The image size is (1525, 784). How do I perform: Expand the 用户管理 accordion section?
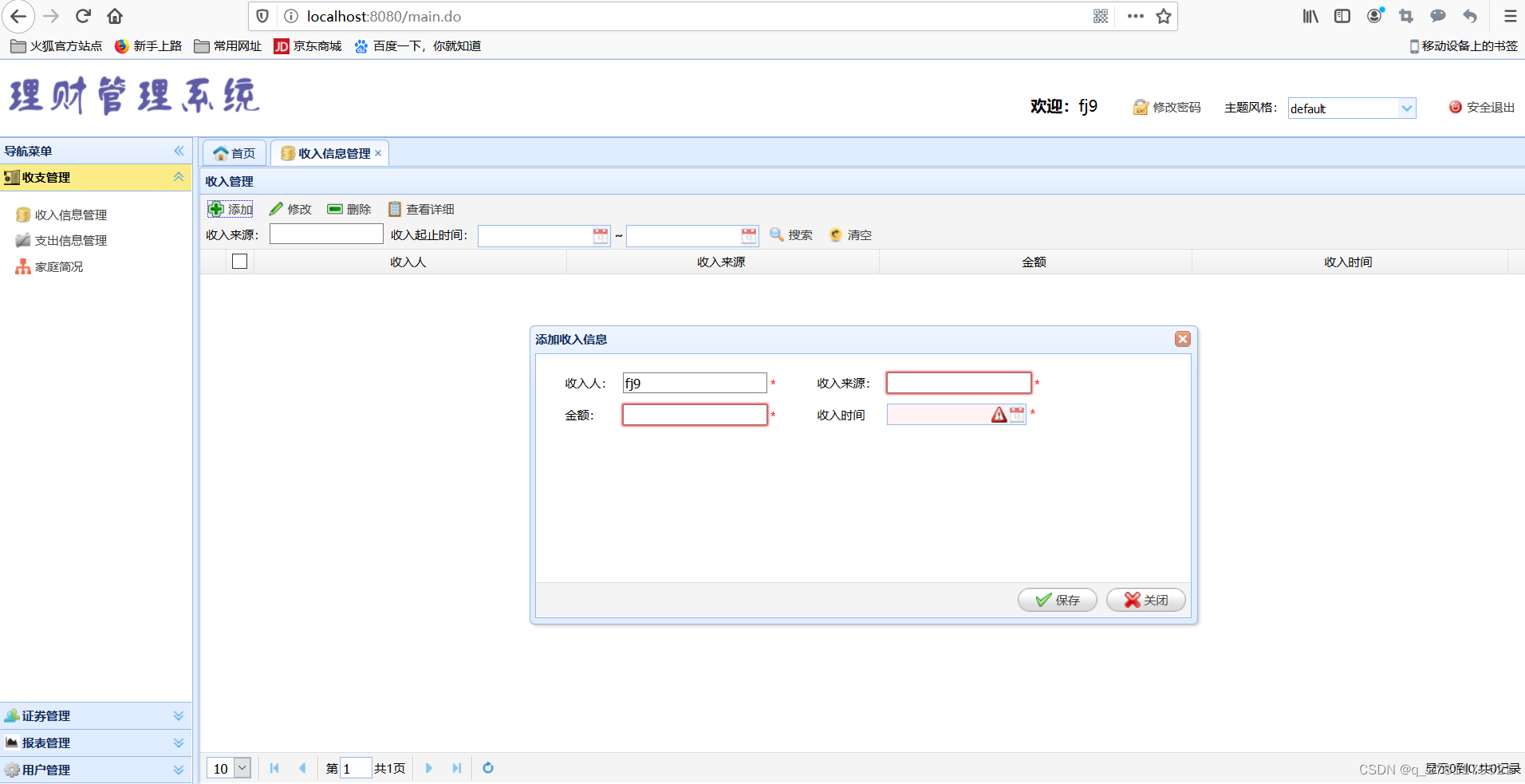tap(179, 770)
